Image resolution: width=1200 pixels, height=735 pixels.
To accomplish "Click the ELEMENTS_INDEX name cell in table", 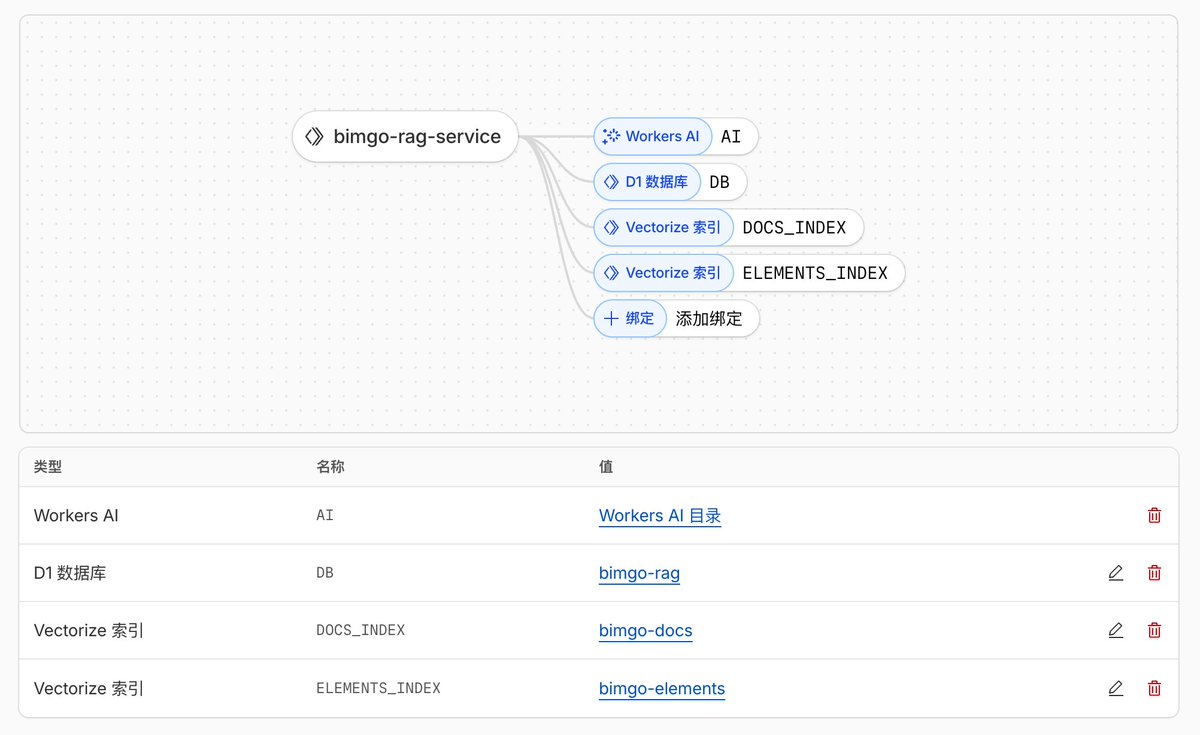I will (x=378, y=688).
